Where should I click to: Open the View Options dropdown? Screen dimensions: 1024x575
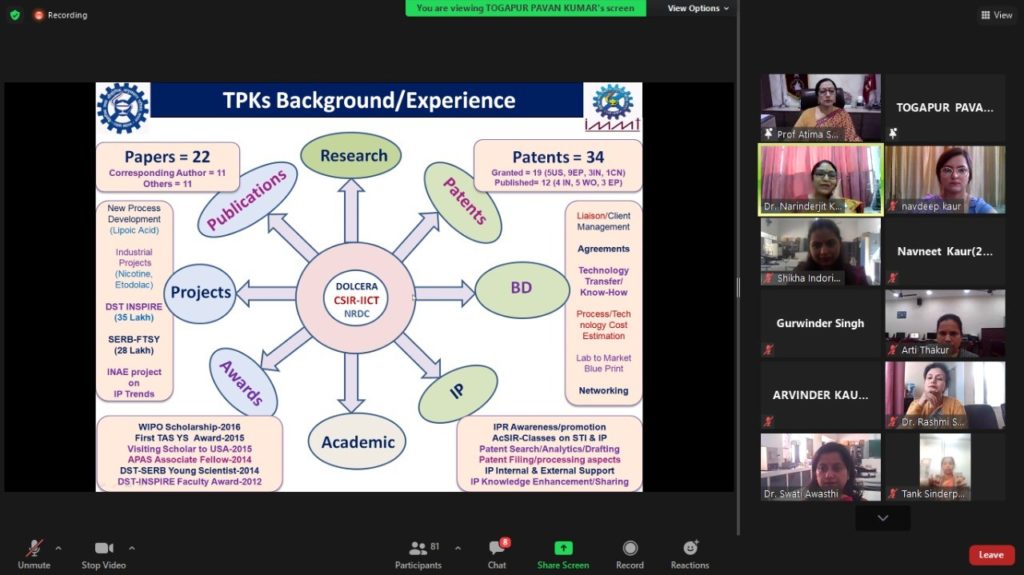point(698,8)
